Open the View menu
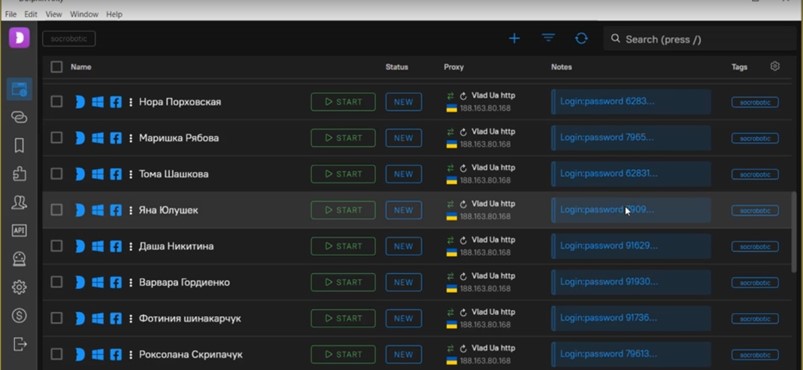 53,14
